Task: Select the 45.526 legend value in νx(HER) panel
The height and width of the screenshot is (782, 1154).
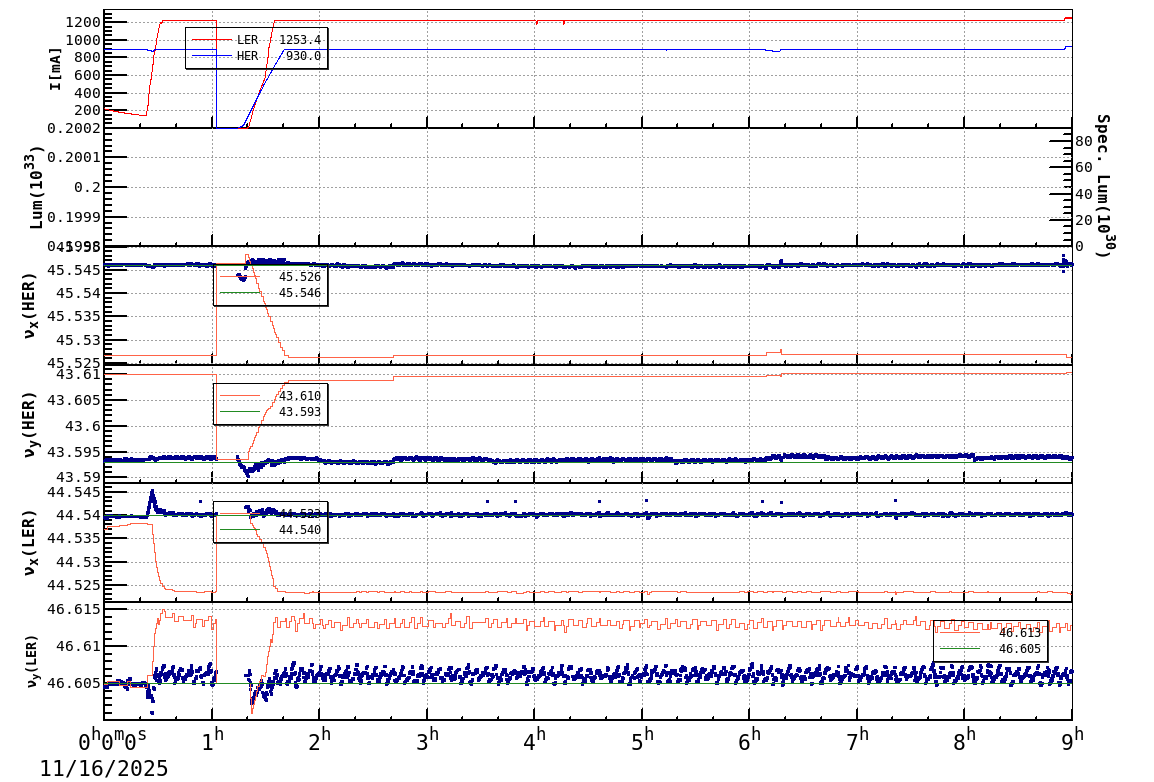Action: coord(299,277)
